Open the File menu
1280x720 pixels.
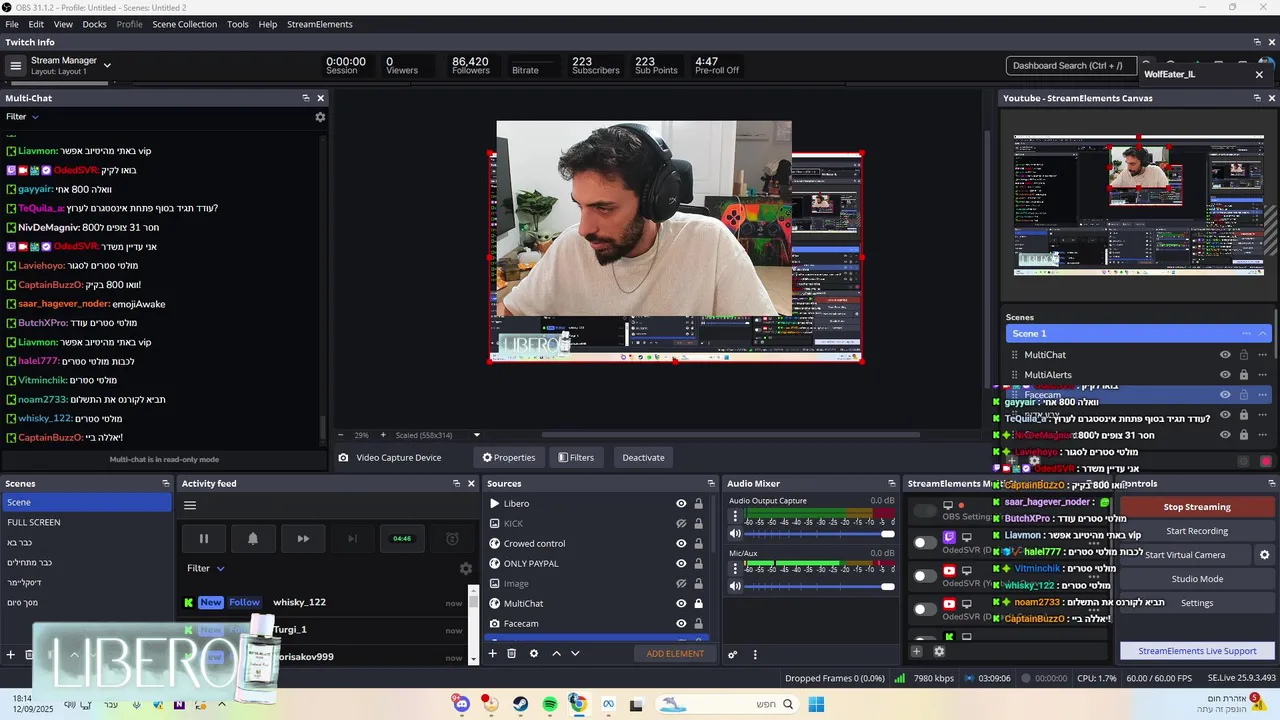(x=12, y=24)
